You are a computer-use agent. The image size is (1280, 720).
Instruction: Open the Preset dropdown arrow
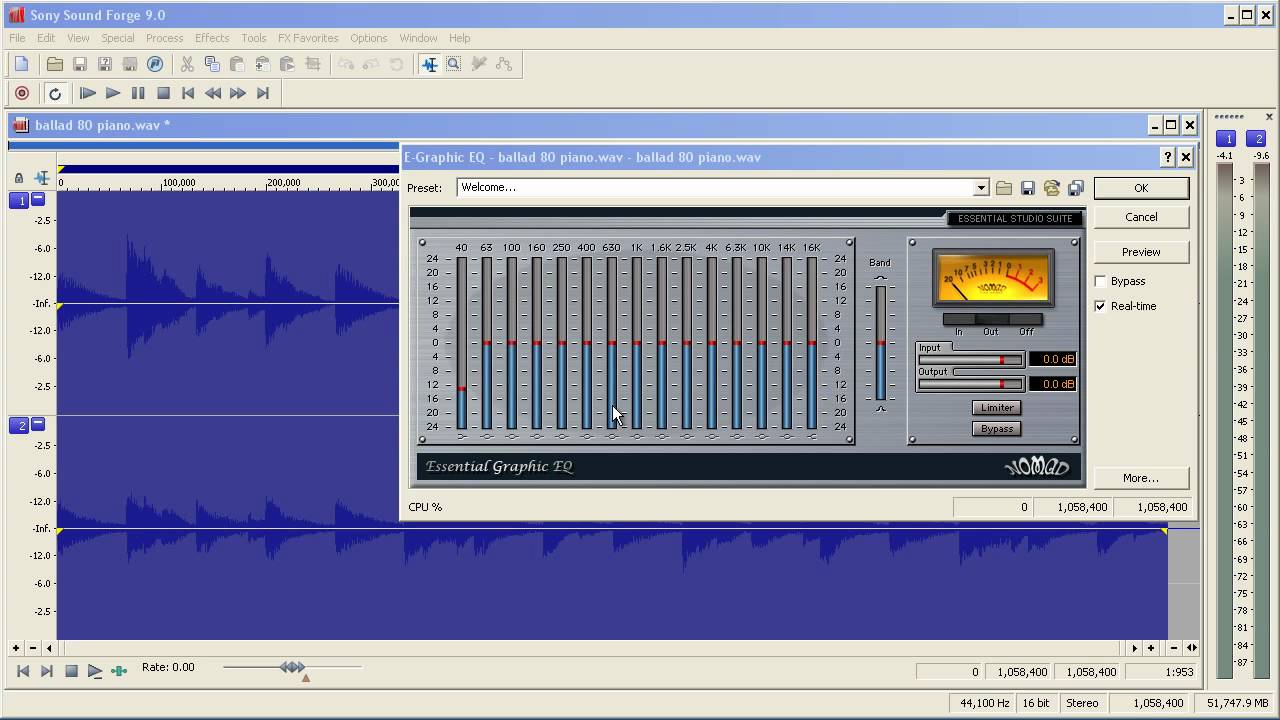click(981, 188)
